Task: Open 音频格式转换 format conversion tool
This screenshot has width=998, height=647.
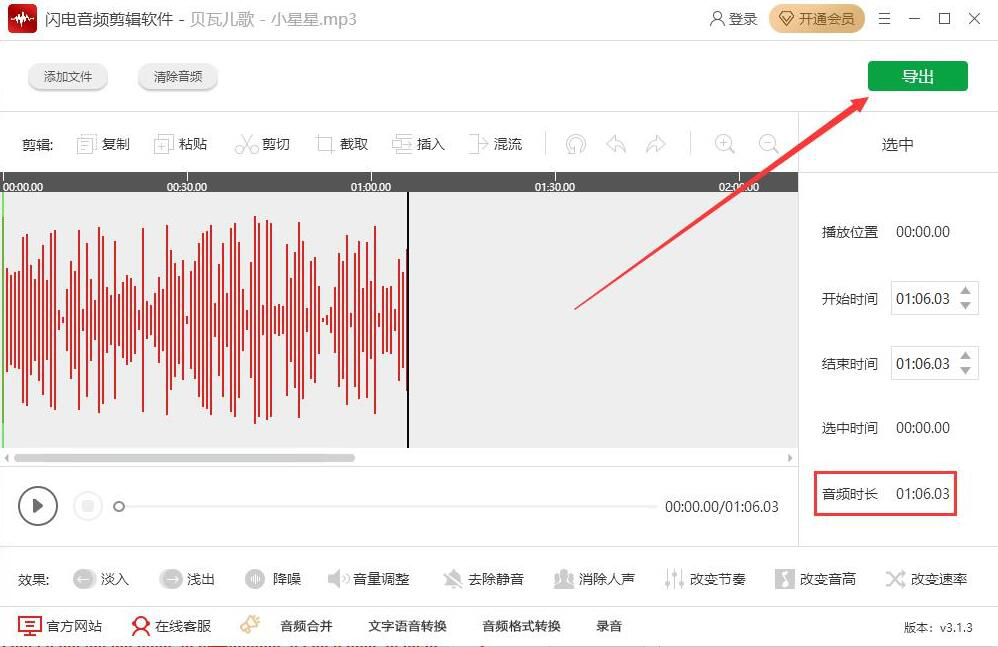Action: (521, 626)
